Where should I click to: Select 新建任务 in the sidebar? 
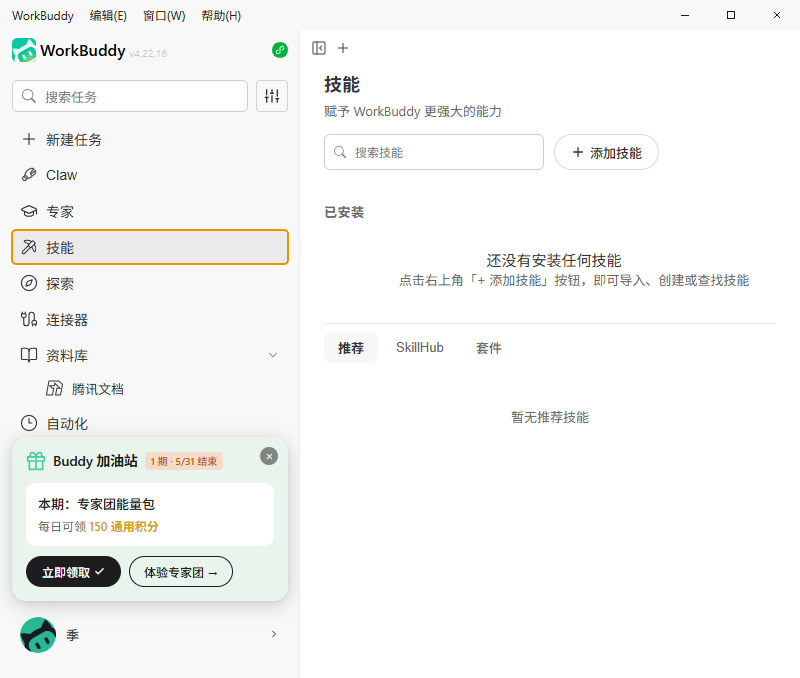(150, 139)
